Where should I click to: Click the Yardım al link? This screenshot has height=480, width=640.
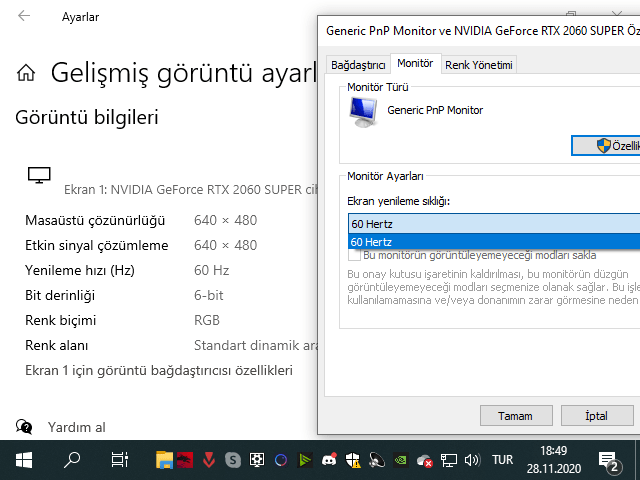[76, 427]
